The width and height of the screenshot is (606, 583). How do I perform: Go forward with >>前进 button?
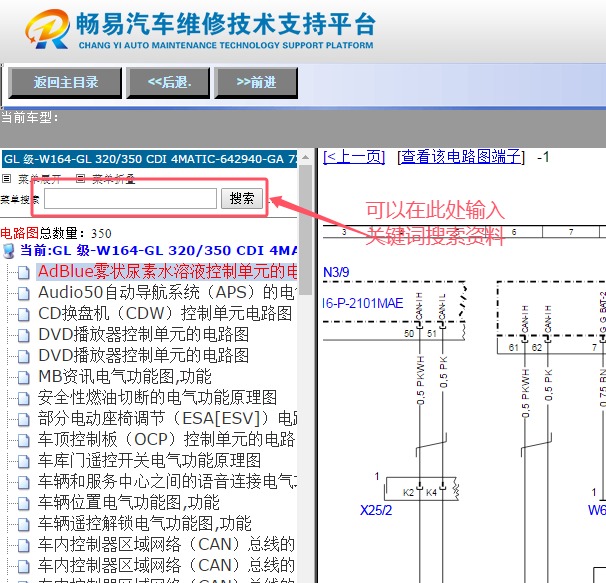[x=256, y=82]
